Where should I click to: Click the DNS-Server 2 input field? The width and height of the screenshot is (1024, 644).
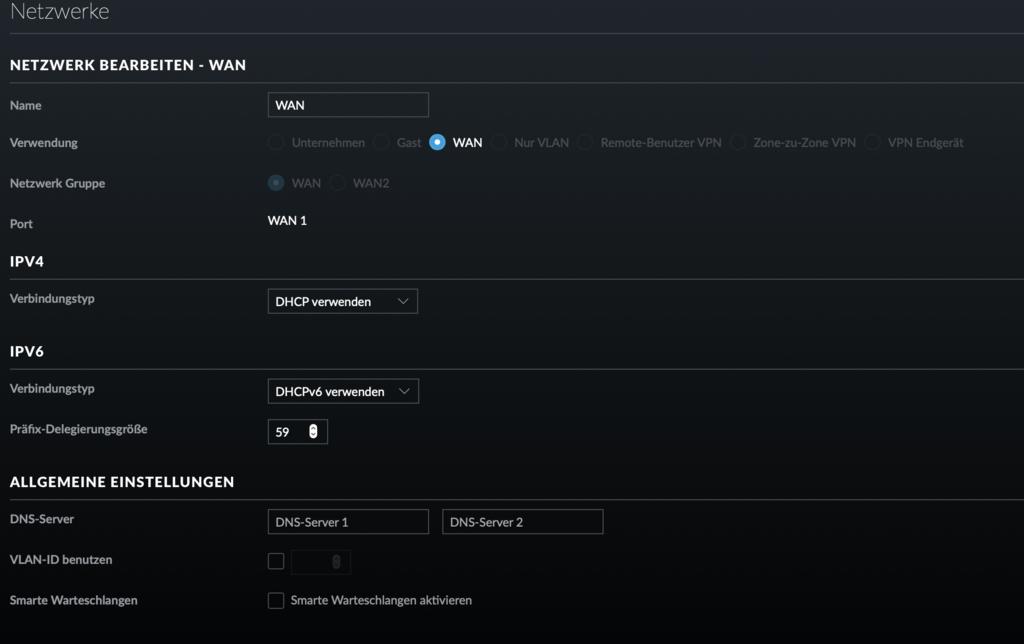[x=522, y=522]
